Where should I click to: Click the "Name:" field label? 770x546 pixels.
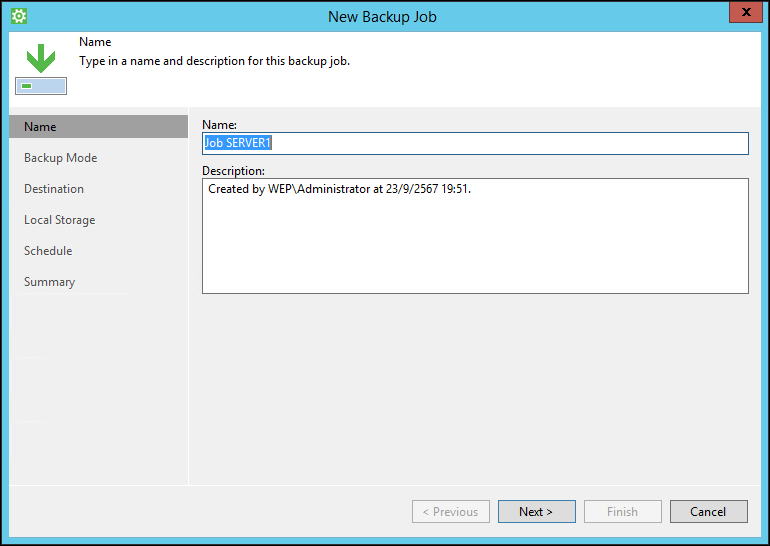[x=219, y=124]
